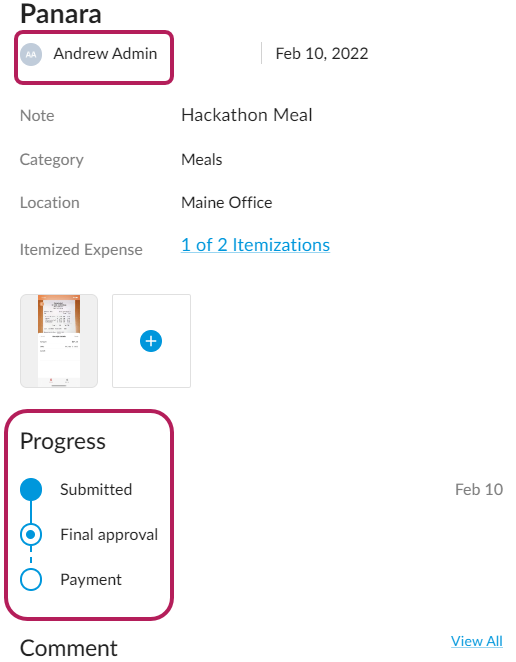Viewport: 516px width, 662px height.
Task: Open the receipt image thumbnail
Action: 59,341
